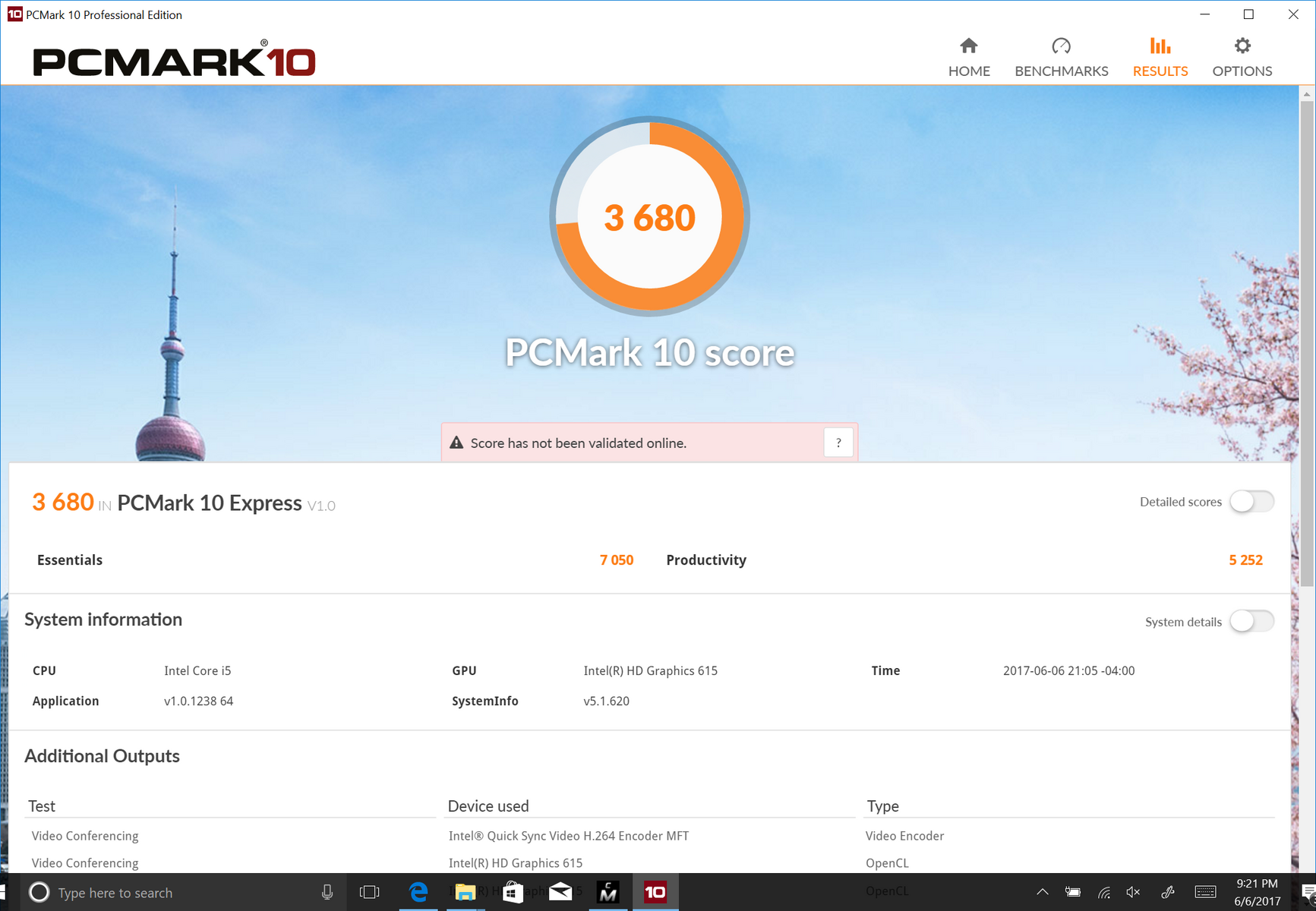Click the Productivity score 5 252
Screen dimensions: 1316x911
tap(1245, 560)
